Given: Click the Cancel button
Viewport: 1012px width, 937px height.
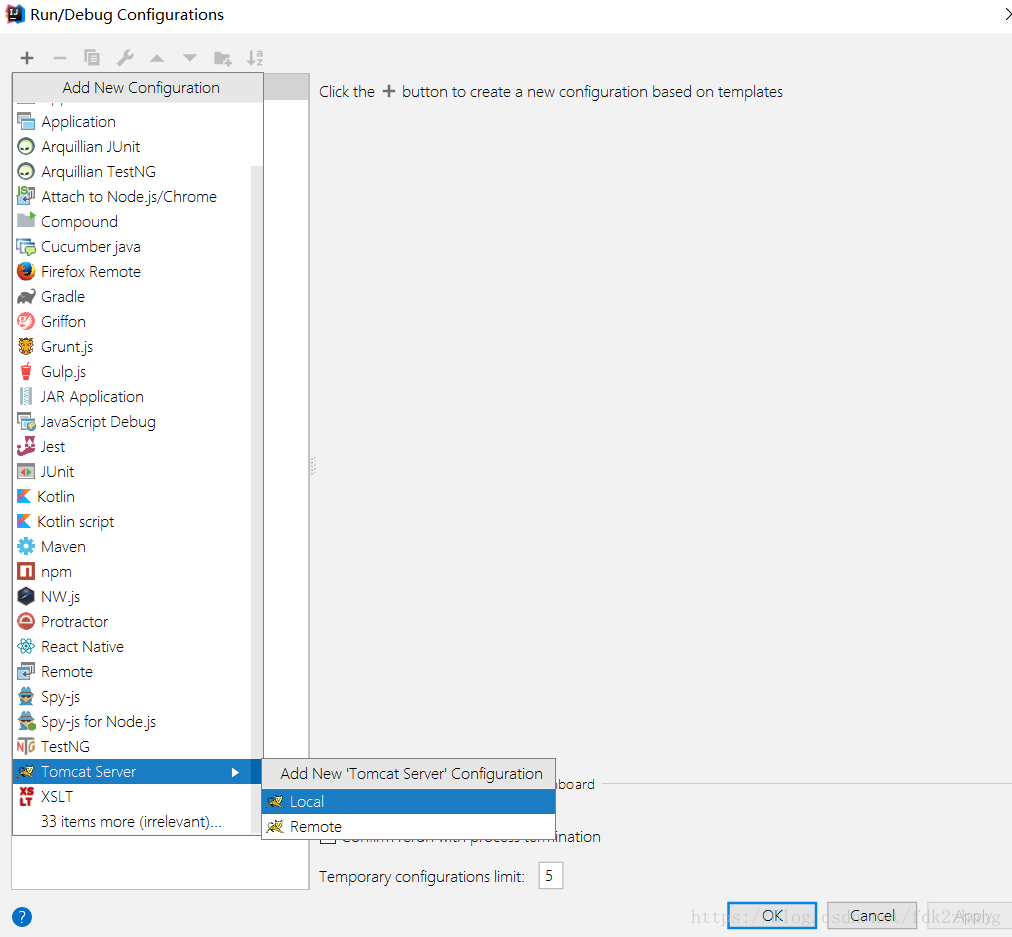Looking at the screenshot, I should click(x=872, y=916).
